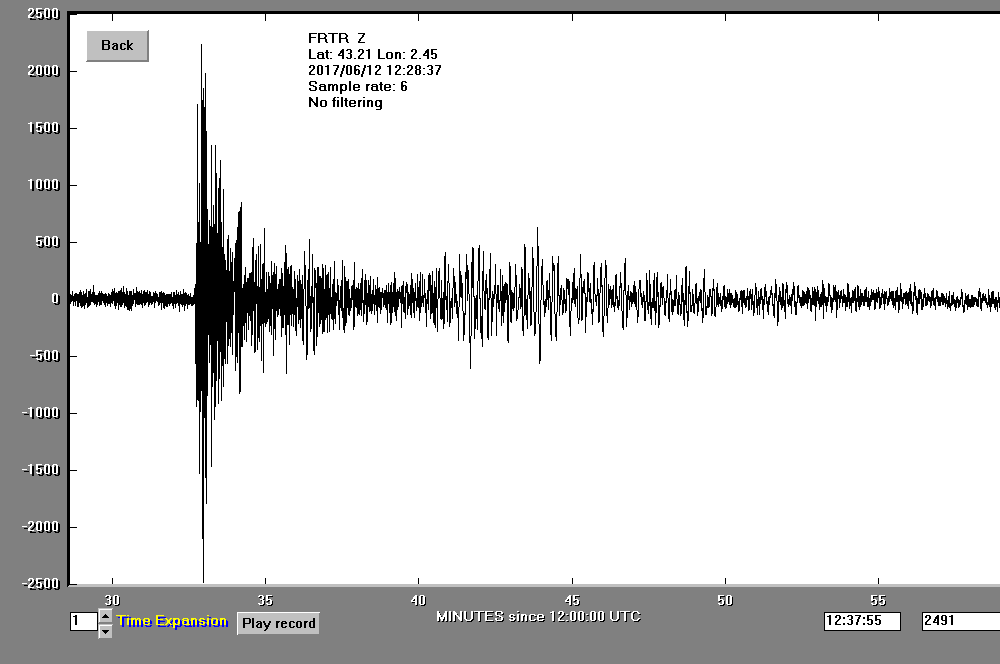Viewport: 1000px width, 664px height.
Task: Click the tallest positive peak of the seismogram
Action: [x=202, y=46]
